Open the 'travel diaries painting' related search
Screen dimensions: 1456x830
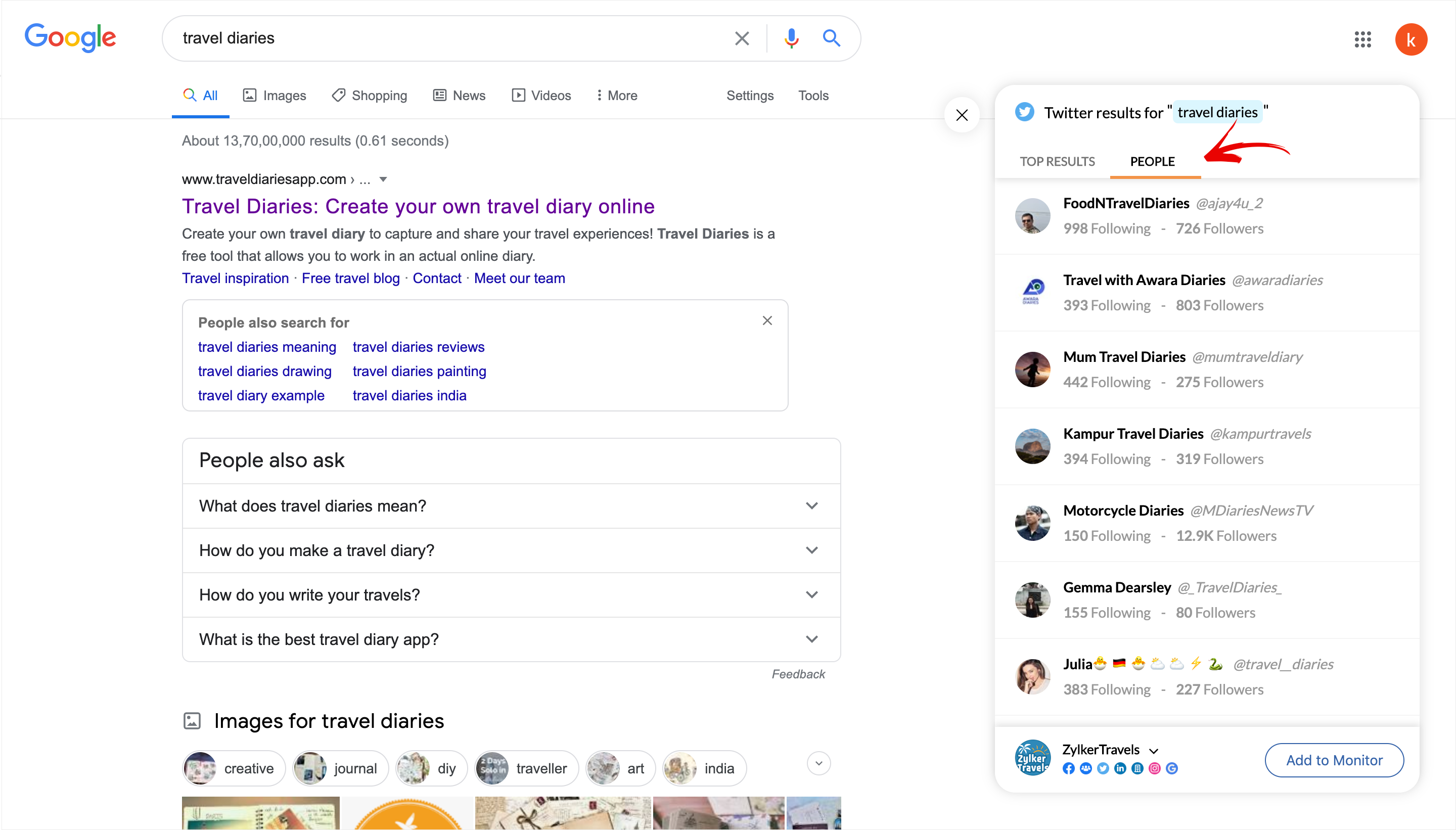[419, 371]
